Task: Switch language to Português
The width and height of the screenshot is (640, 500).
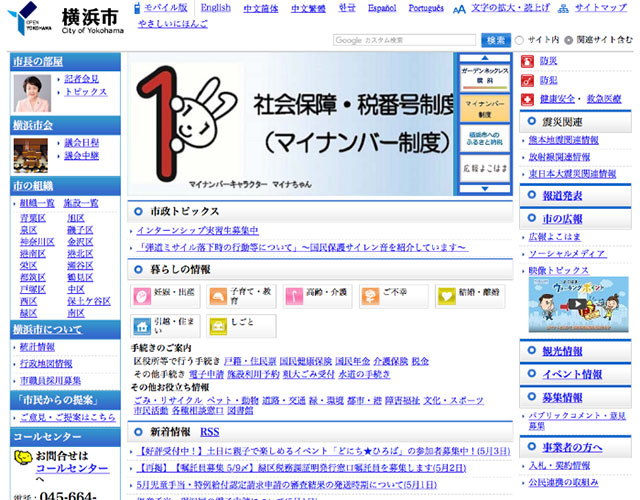Action: 426,8
